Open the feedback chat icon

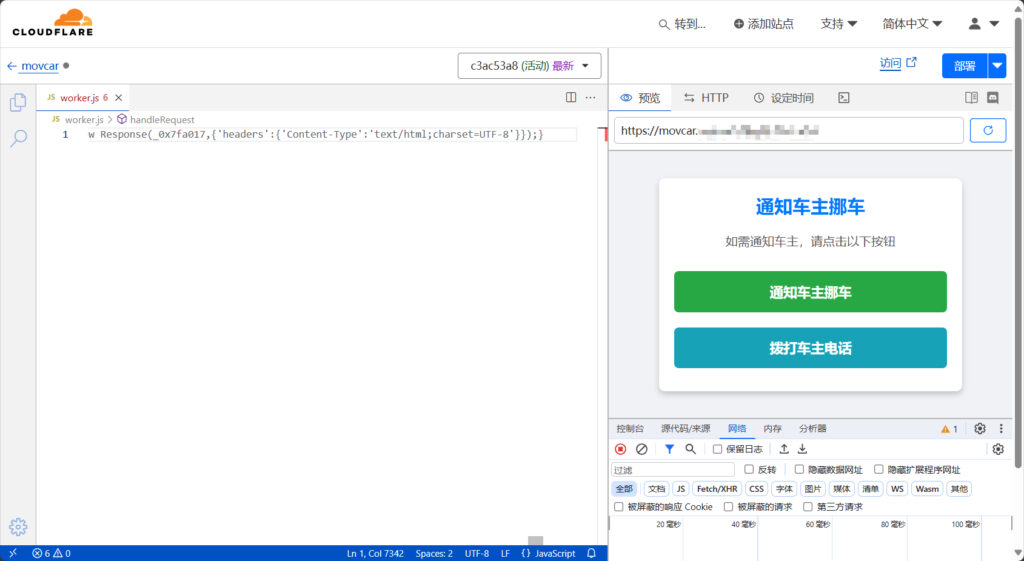point(993,97)
